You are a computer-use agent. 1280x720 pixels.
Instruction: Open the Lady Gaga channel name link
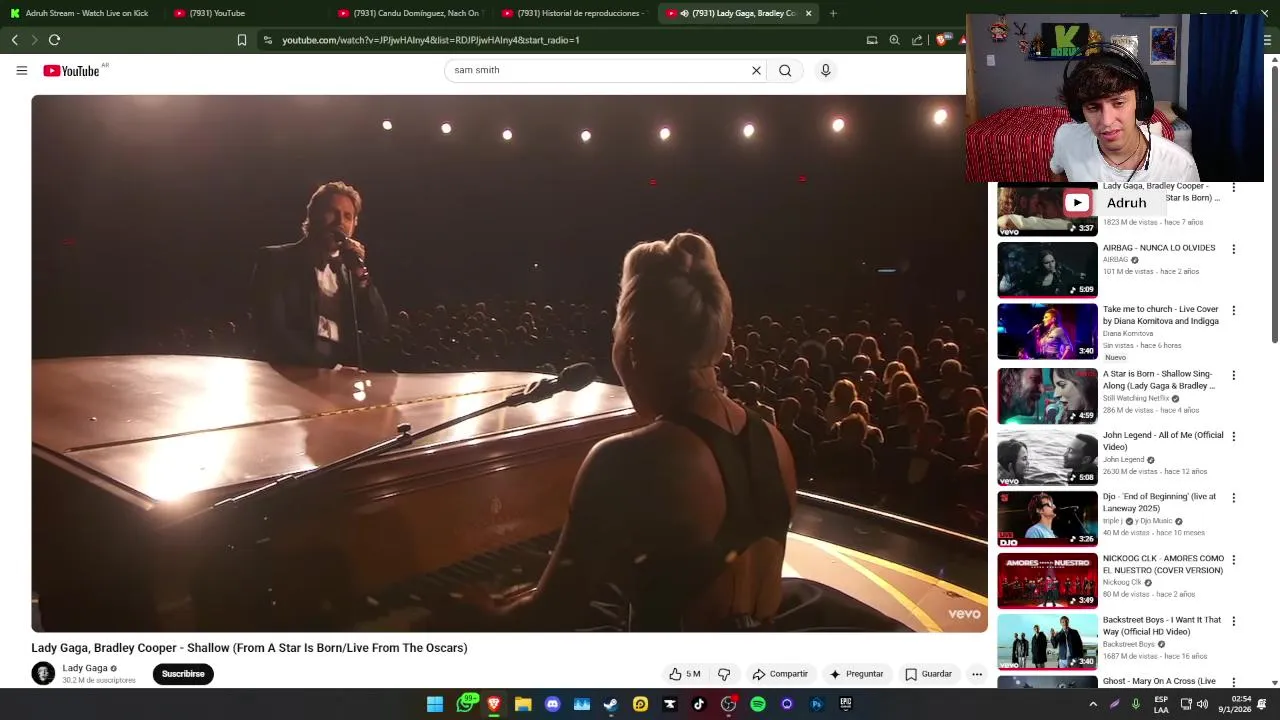pos(85,668)
